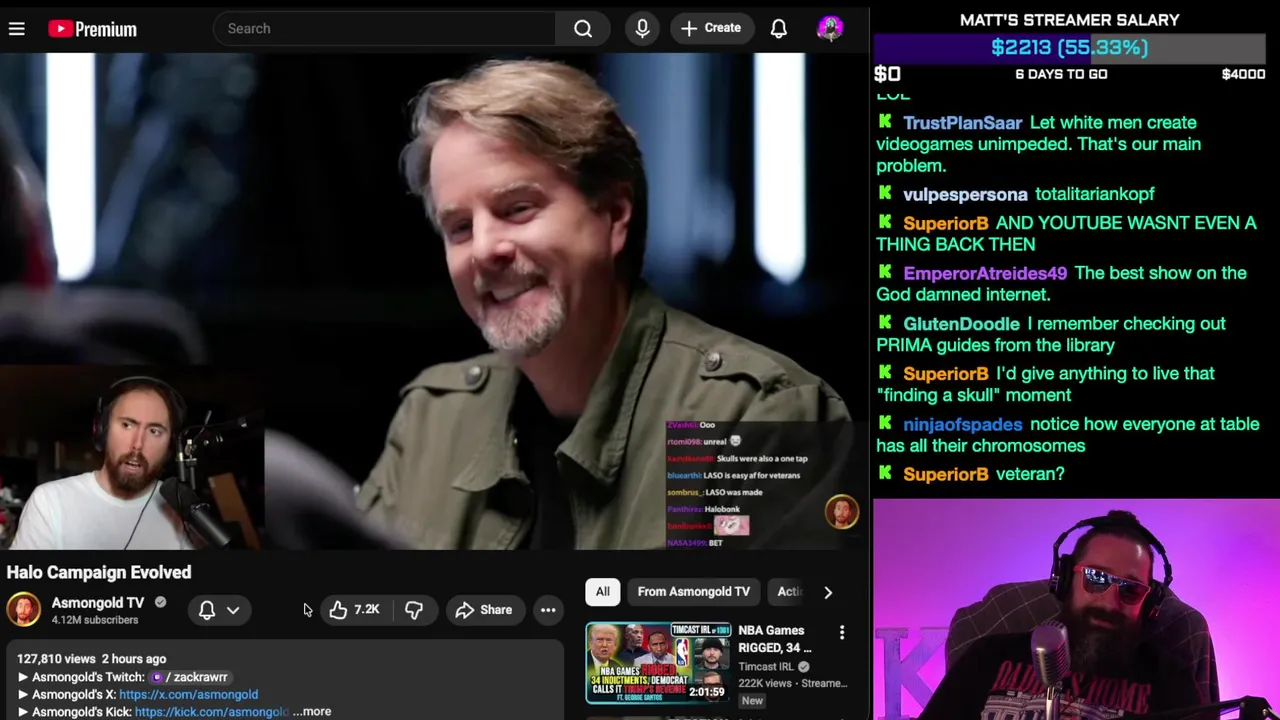Image resolution: width=1280 pixels, height=720 pixels.
Task: Open the Asmongold TV channel name link
Action: point(98,603)
